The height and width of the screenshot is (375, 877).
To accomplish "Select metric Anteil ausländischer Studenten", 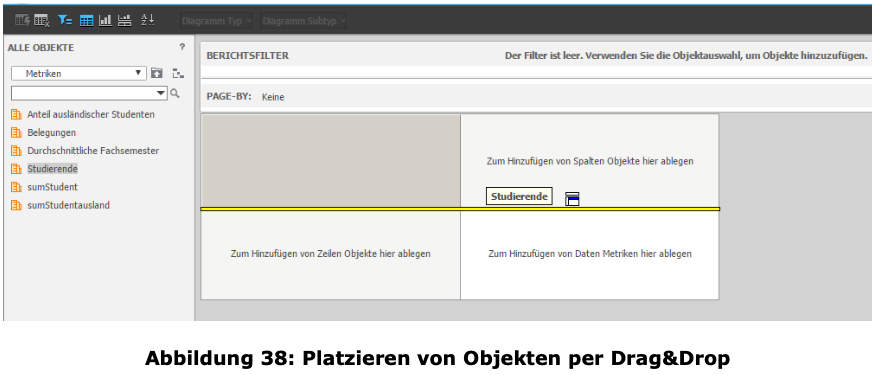I will coord(91,114).
